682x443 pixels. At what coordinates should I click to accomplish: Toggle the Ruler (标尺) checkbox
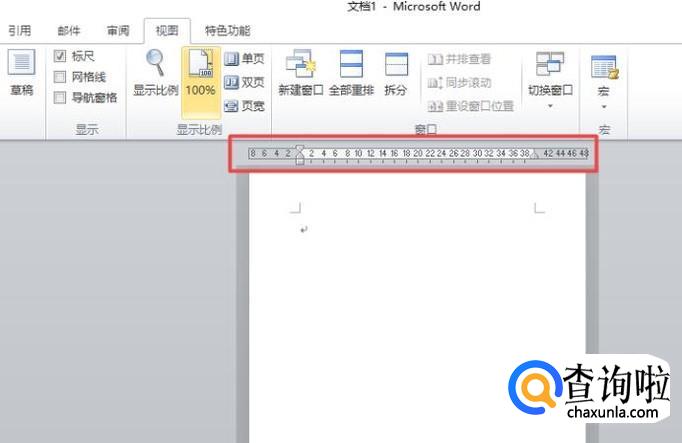tap(60, 56)
